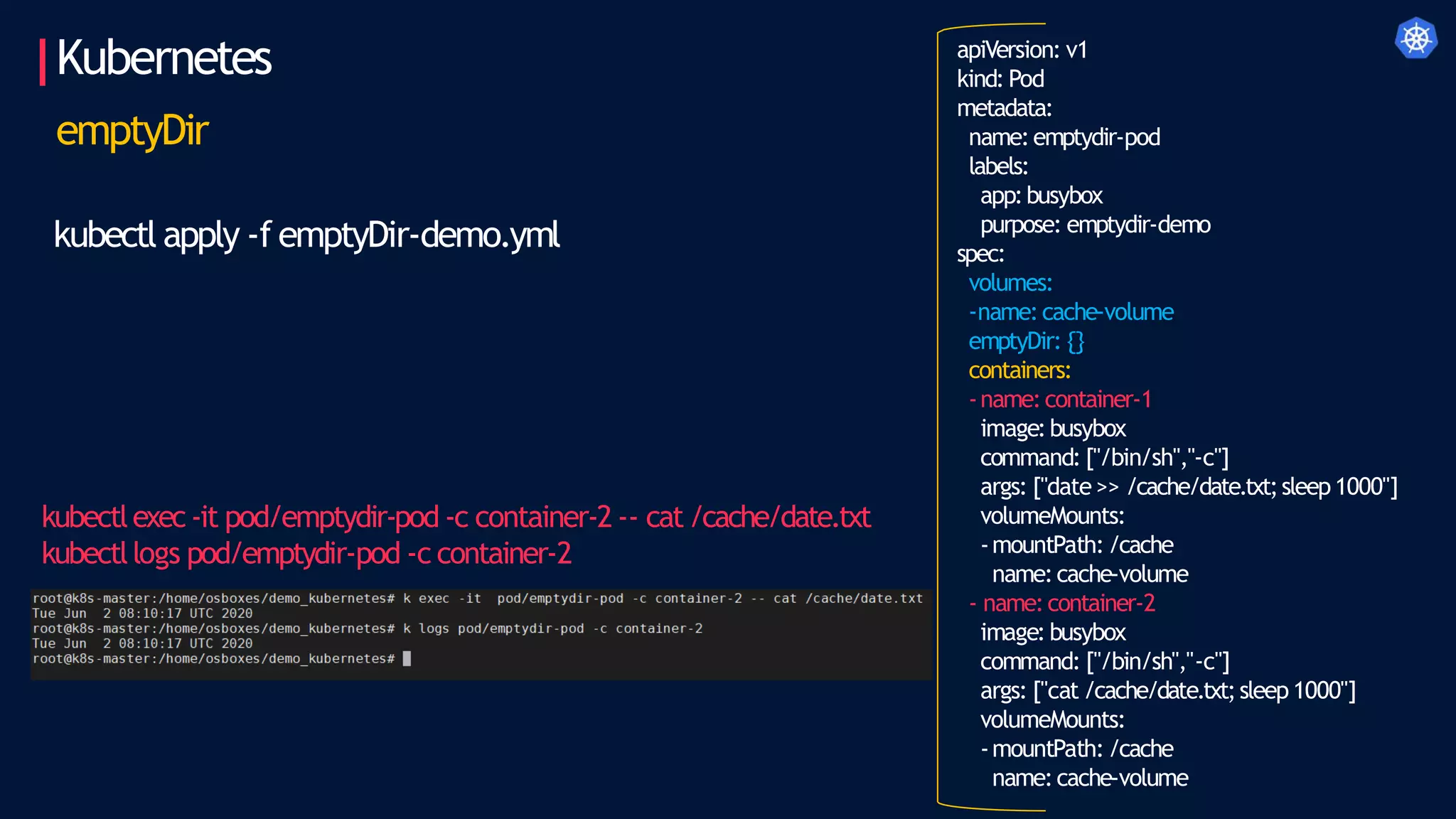Click the kubectl apply -f emptyDir-demo.yml text
Viewport: 1456px width, 819px height.
[306, 235]
